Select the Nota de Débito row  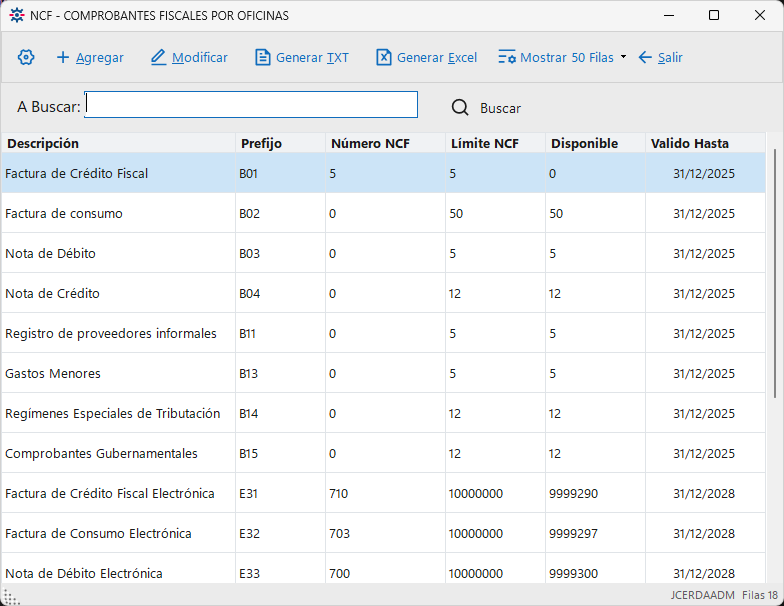point(384,253)
